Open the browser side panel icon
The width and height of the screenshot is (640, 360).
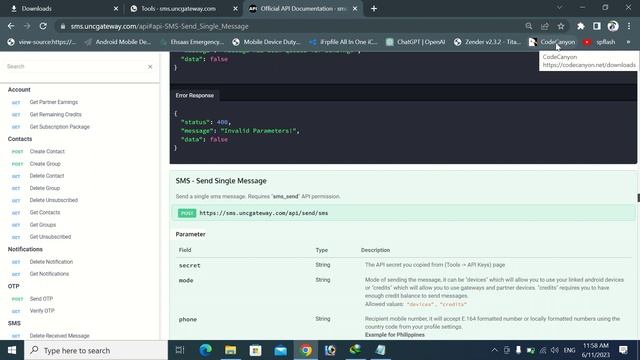point(597,26)
